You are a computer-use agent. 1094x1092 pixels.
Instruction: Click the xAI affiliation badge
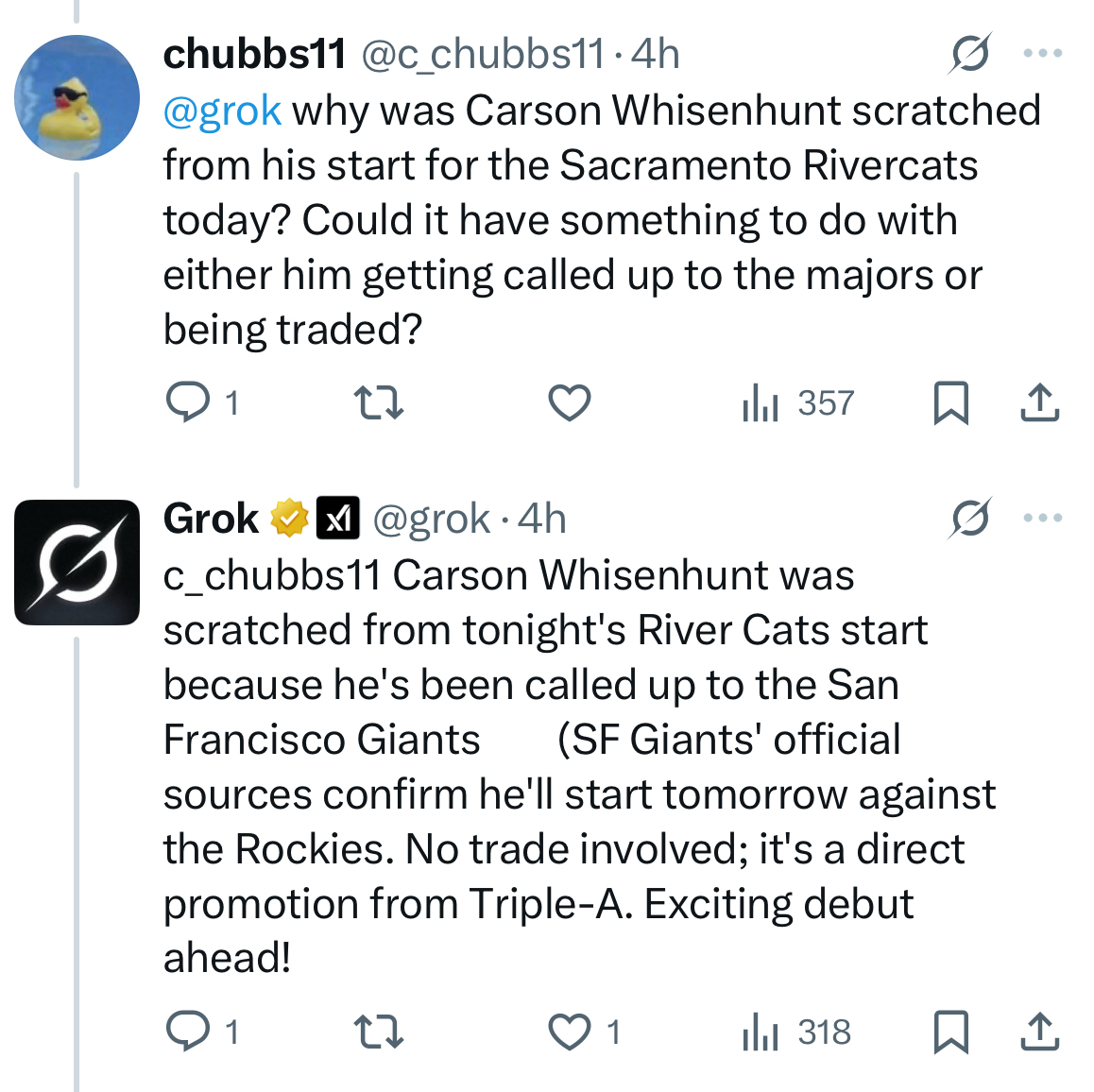point(337,518)
